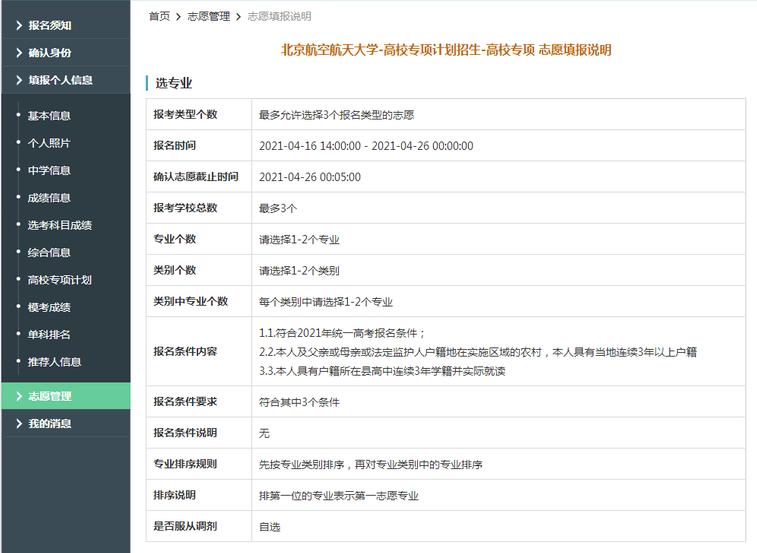Collapse the 填报个人信息 sidebar section
The width and height of the screenshot is (757, 553).
pos(66,80)
